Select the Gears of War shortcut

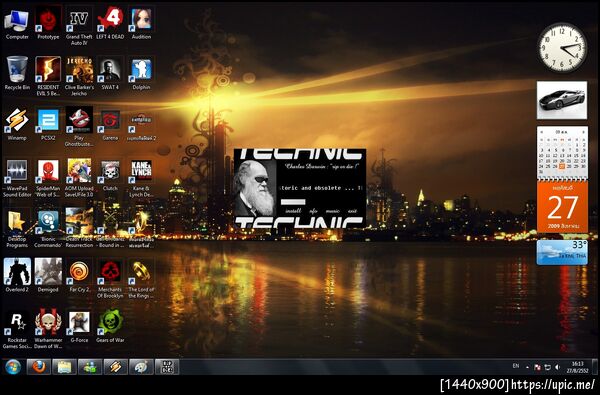110,326
